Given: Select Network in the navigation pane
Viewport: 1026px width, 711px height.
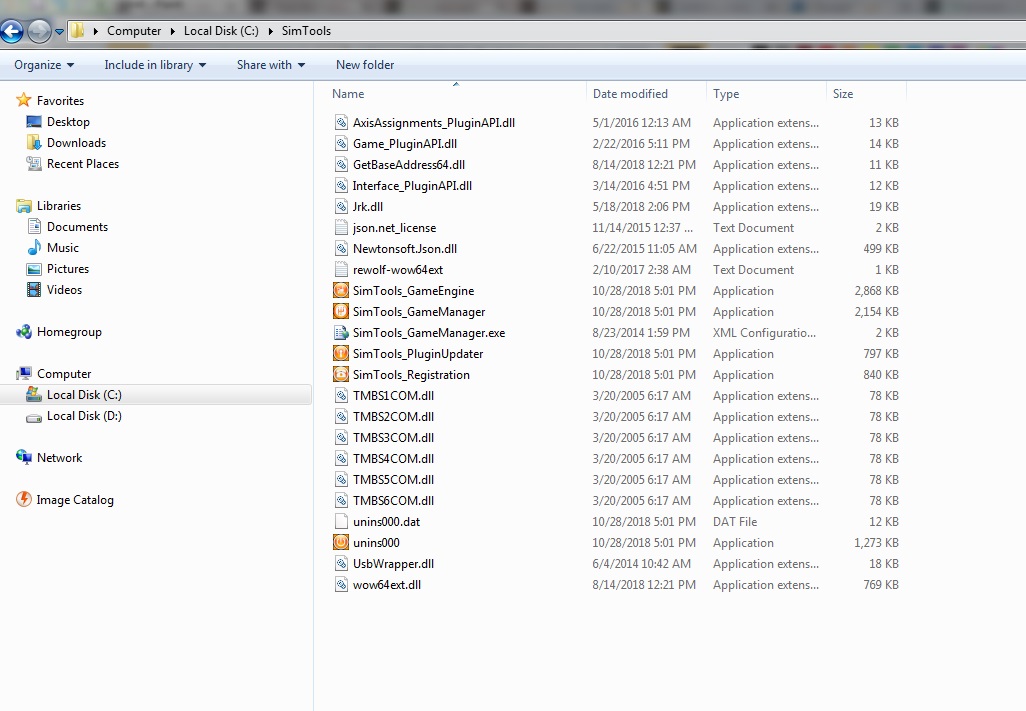Looking at the screenshot, I should coord(60,457).
